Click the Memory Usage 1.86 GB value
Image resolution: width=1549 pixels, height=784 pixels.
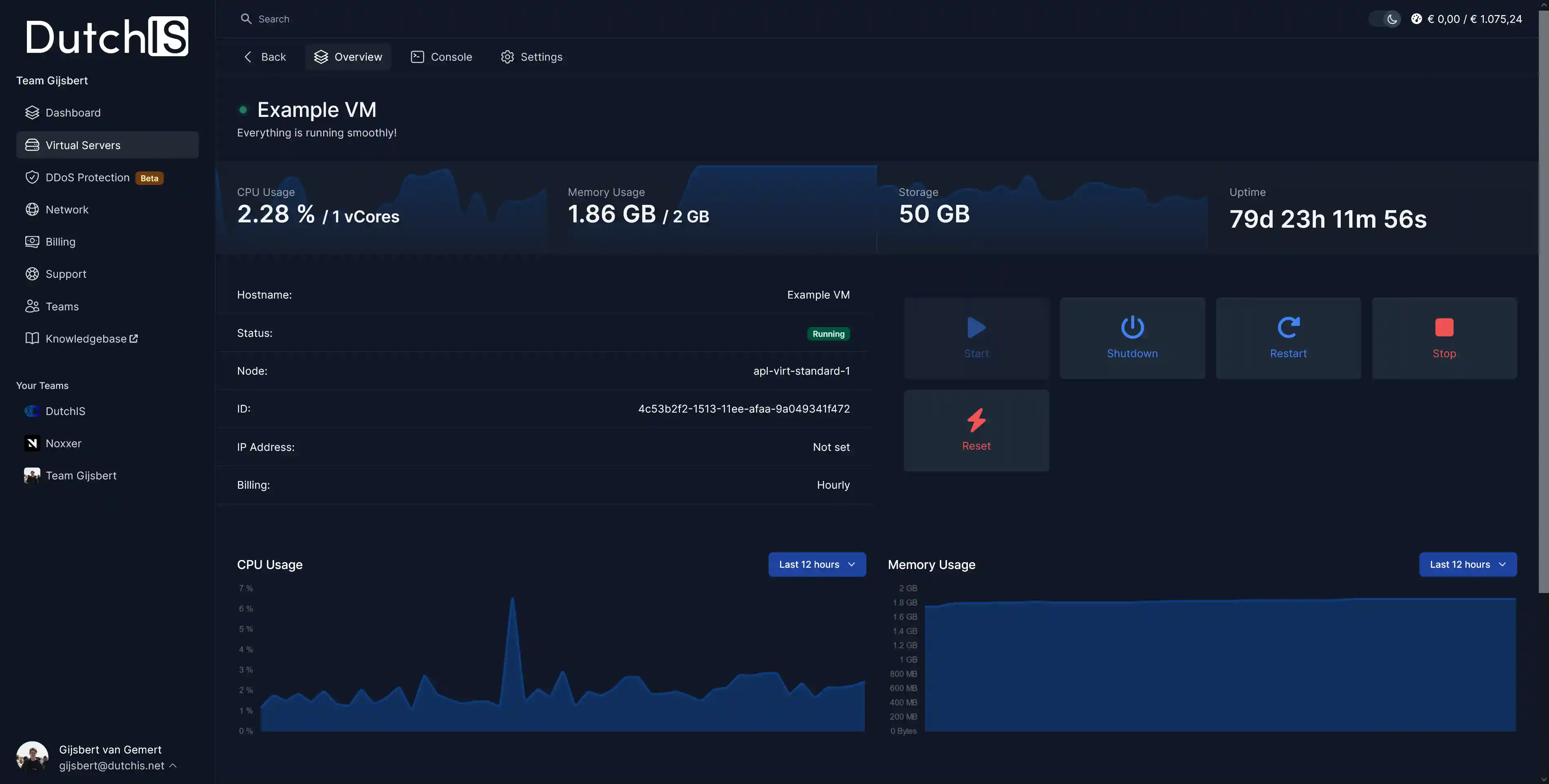click(612, 214)
